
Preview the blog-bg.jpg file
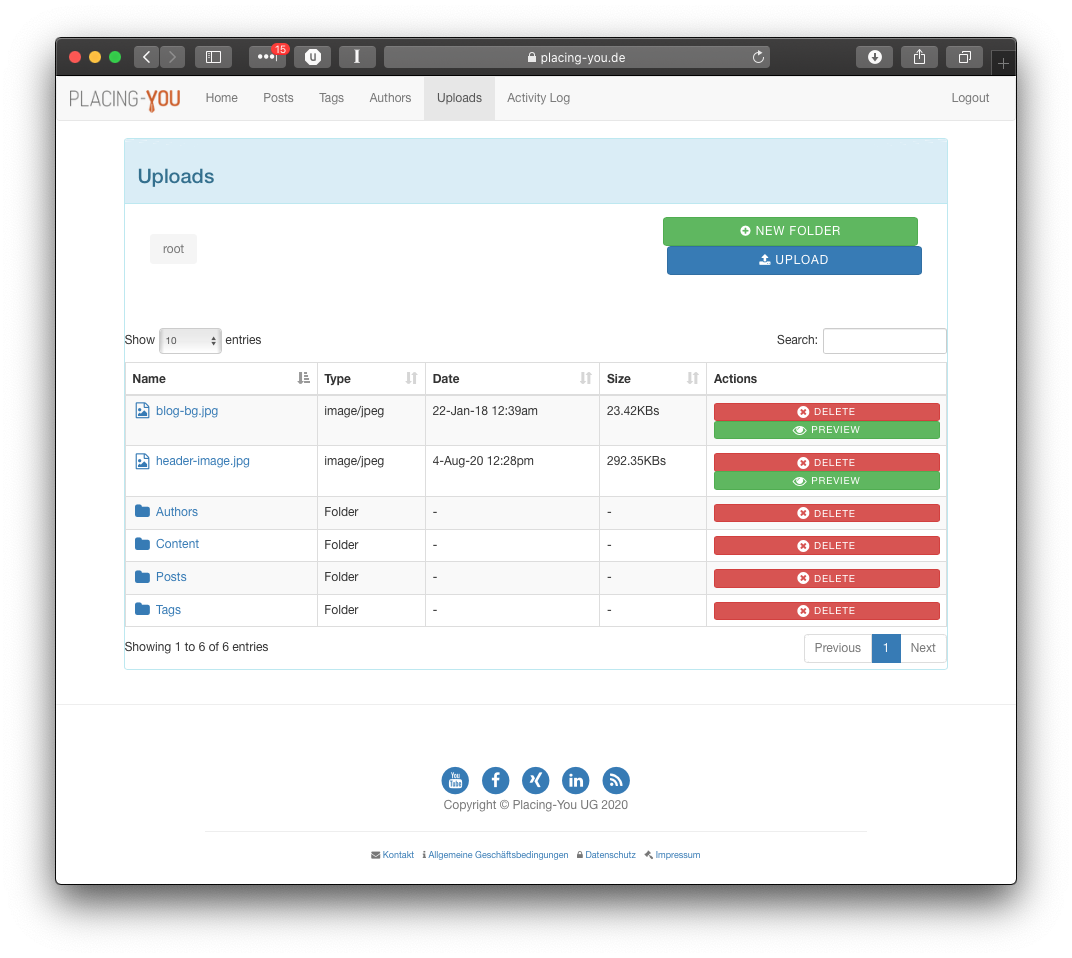coord(826,430)
